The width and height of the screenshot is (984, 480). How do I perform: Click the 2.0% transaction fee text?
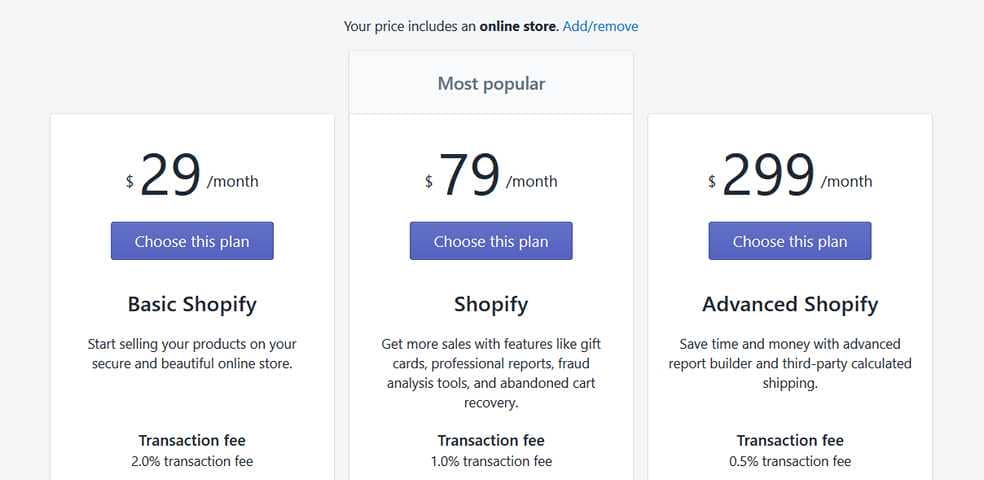(192, 461)
